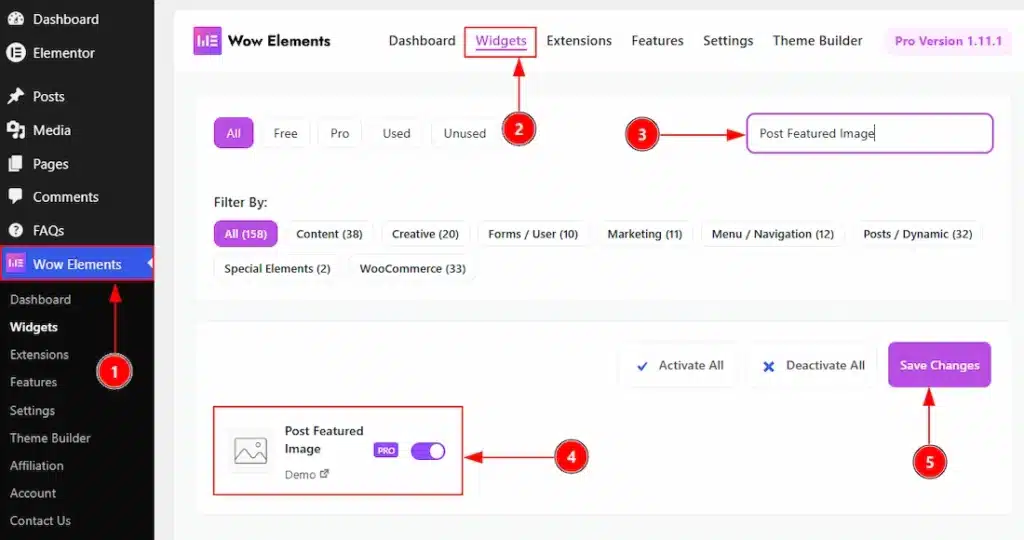The height and width of the screenshot is (540, 1024).
Task: Switch to the Features header tab
Action: 657,40
